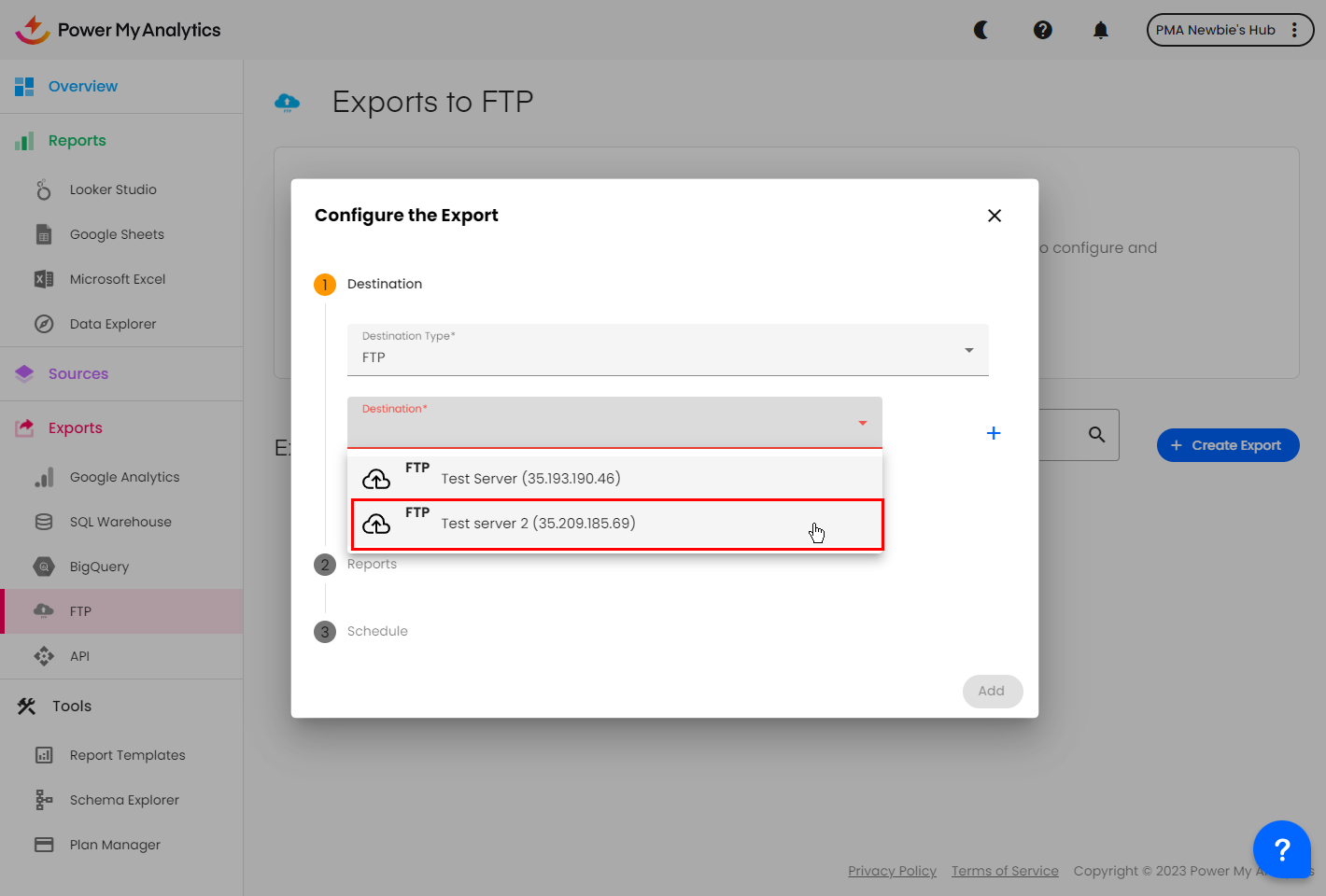
Task: Open the floating blue help chat button
Action: tap(1281, 849)
